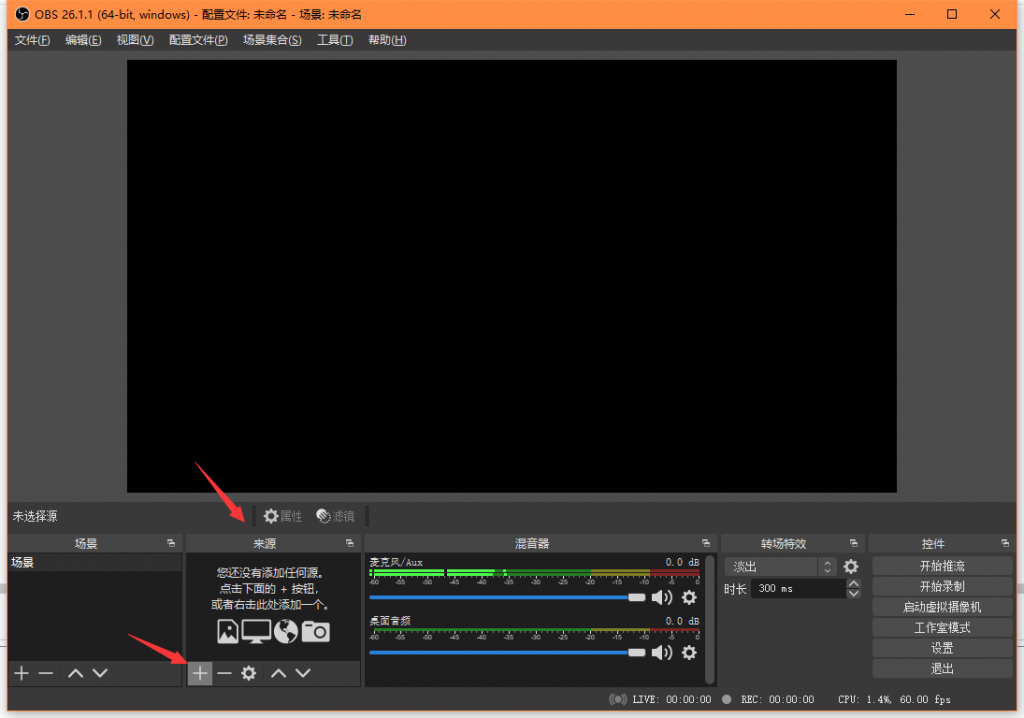
Task: Click the display capture monitor icon
Action: tap(256, 631)
